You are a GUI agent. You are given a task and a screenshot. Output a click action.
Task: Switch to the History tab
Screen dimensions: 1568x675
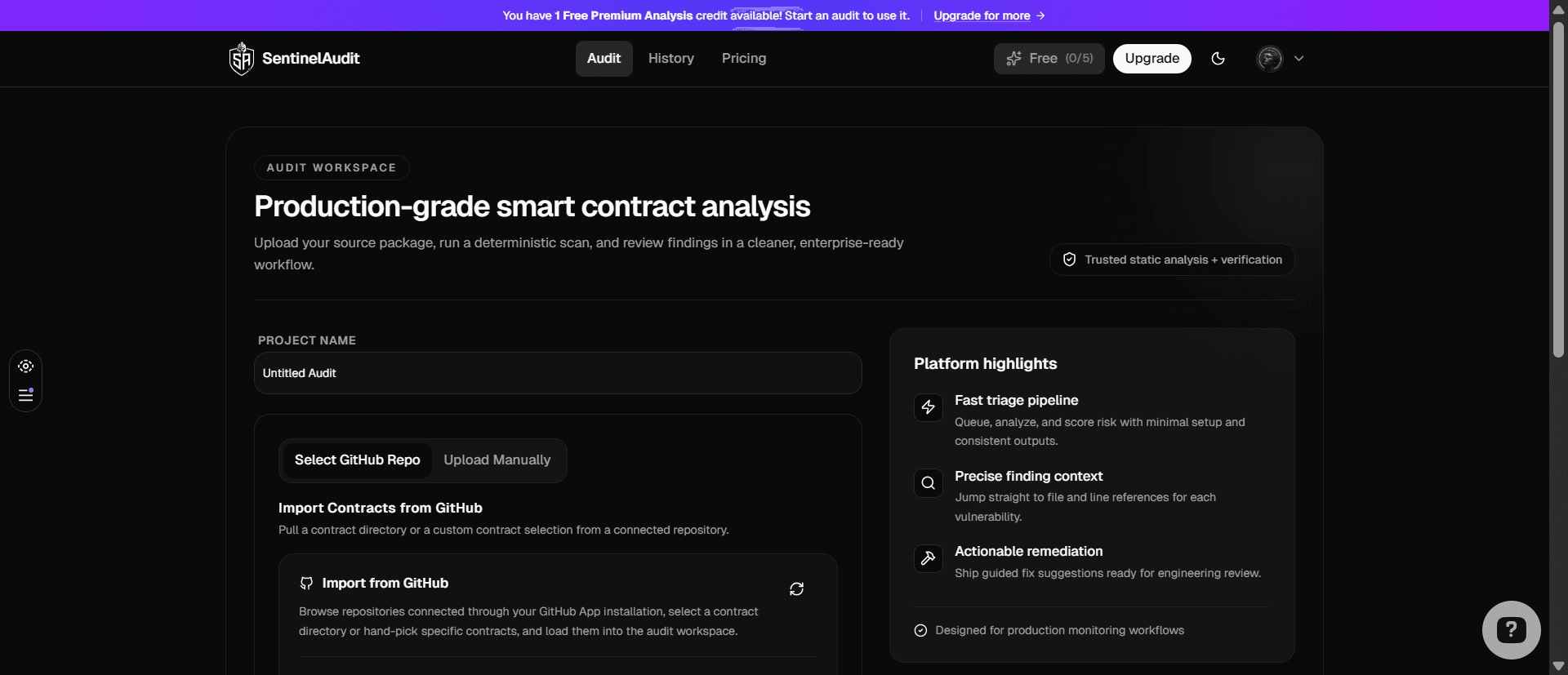670,58
